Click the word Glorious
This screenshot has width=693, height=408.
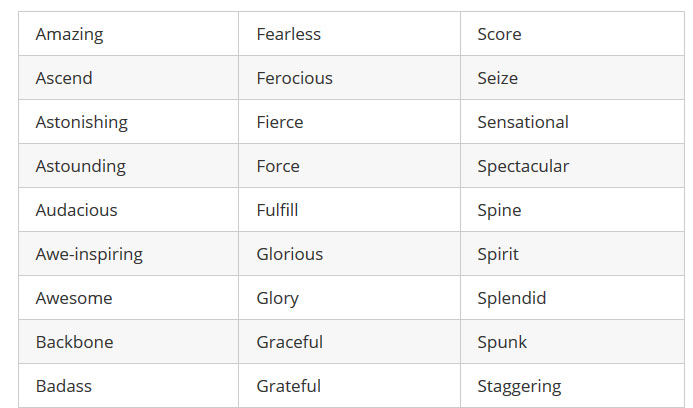coord(289,254)
